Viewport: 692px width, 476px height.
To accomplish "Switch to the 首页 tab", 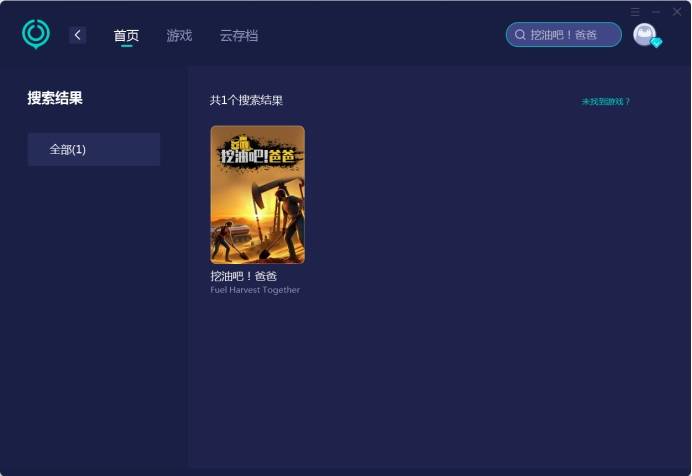I will coord(127,35).
